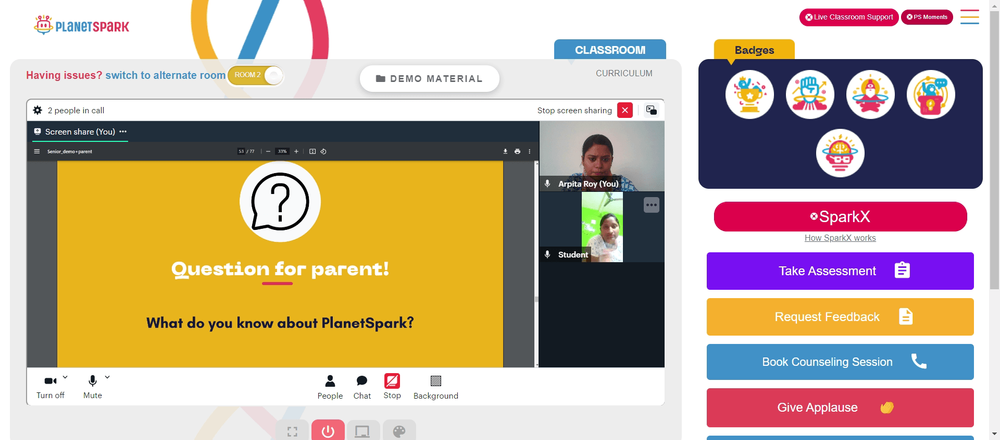
Task: Click the raised fist badge
Action: 810,94
